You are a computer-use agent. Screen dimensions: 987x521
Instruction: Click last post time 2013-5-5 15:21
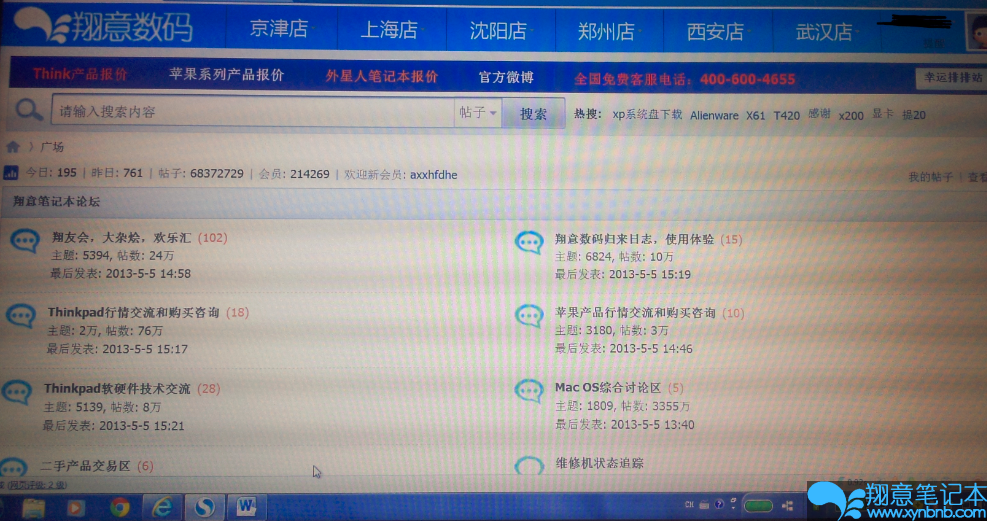pyautogui.click(x=142, y=426)
